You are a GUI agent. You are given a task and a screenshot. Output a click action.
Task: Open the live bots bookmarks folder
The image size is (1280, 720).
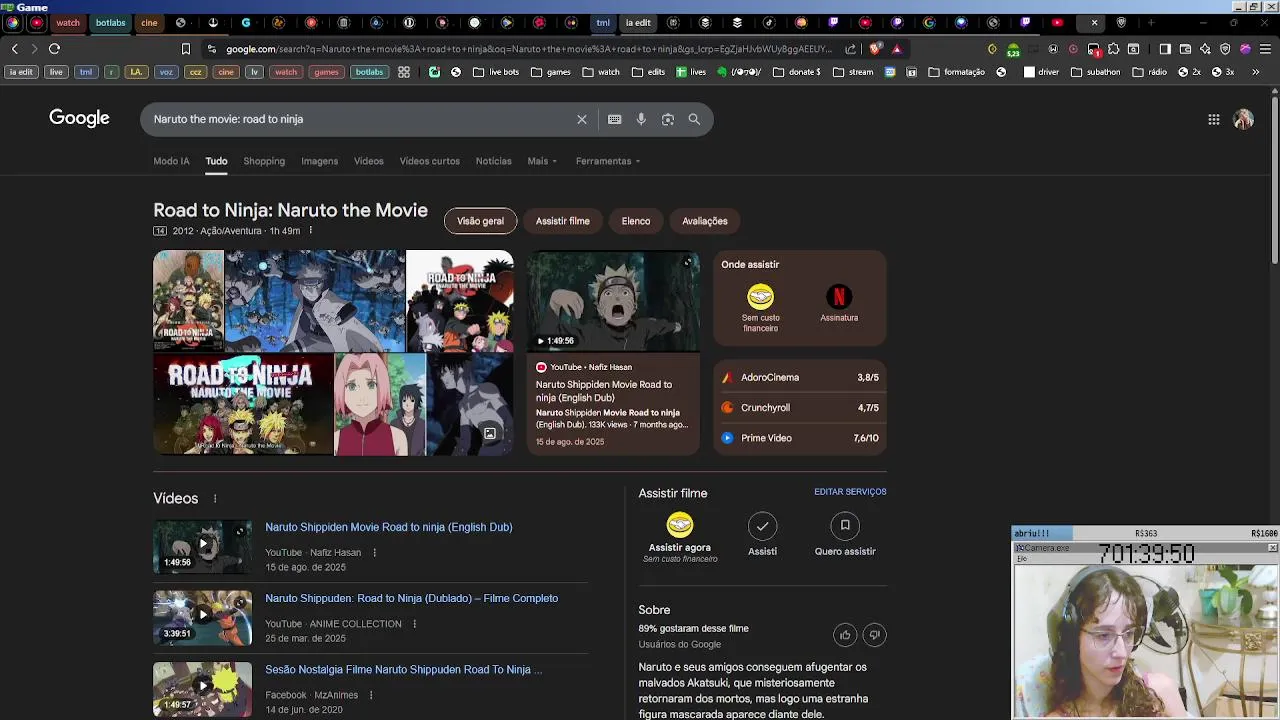click(496, 72)
